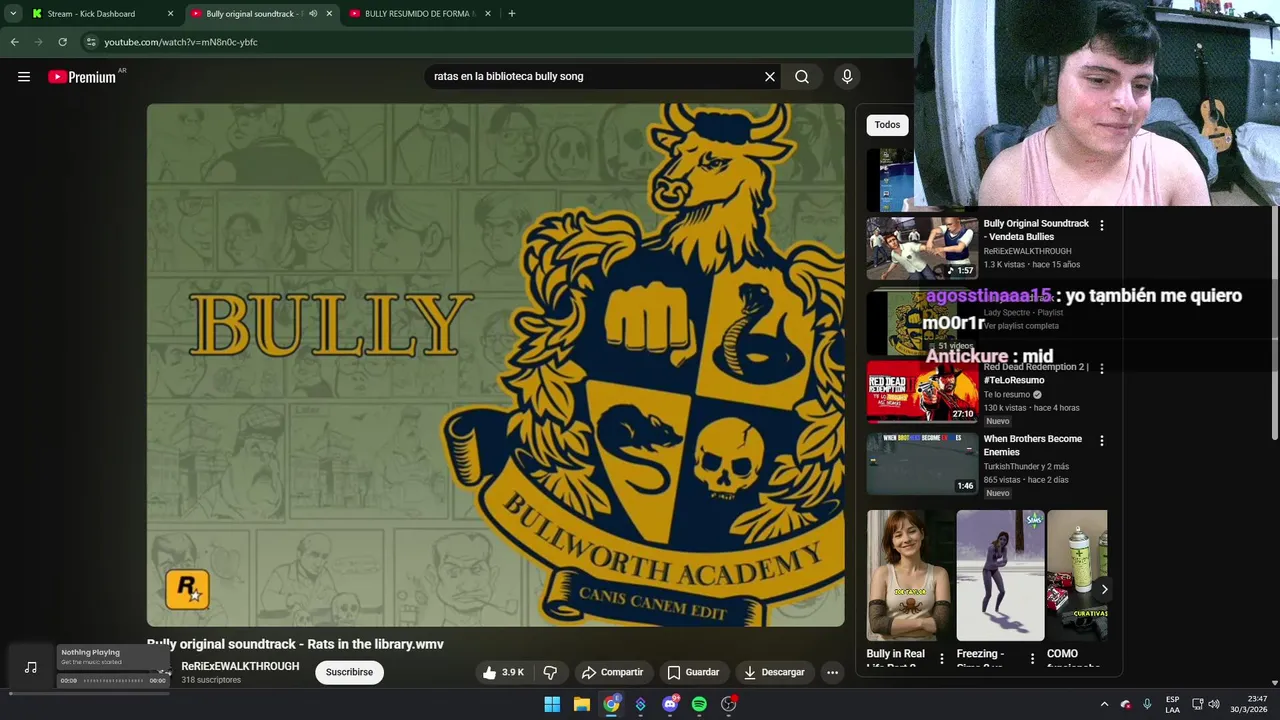Open the volume speaker tray icon
This screenshot has height=720, width=1280.
(x=1214, y=704)
